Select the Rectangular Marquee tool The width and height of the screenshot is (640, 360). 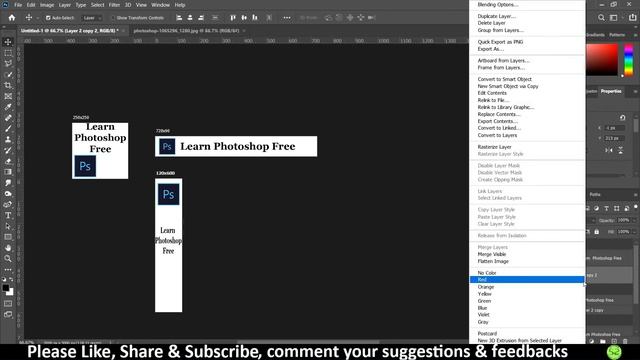pos(8,53)
